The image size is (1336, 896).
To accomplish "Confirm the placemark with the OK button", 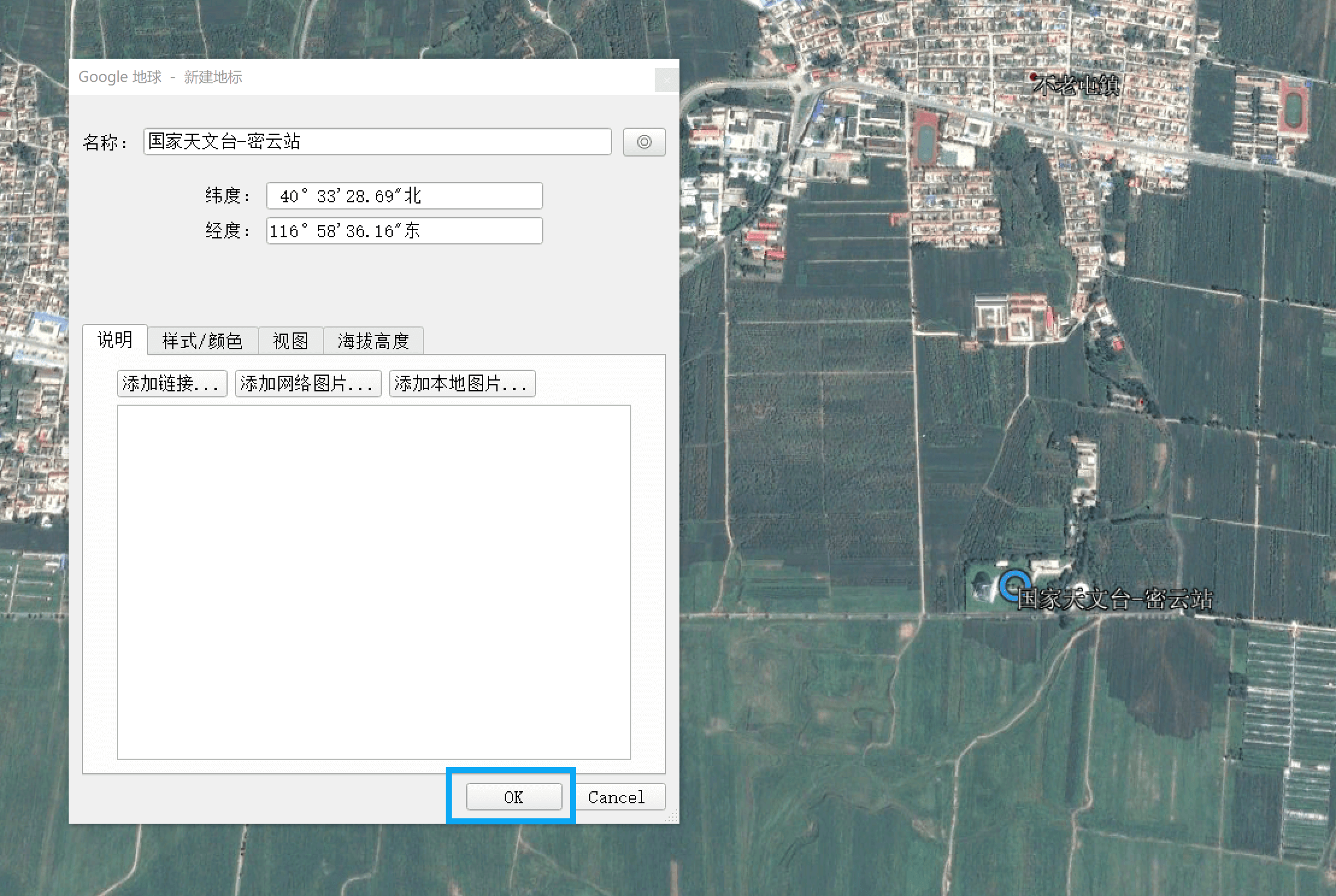I will click(x=514, y=797).
